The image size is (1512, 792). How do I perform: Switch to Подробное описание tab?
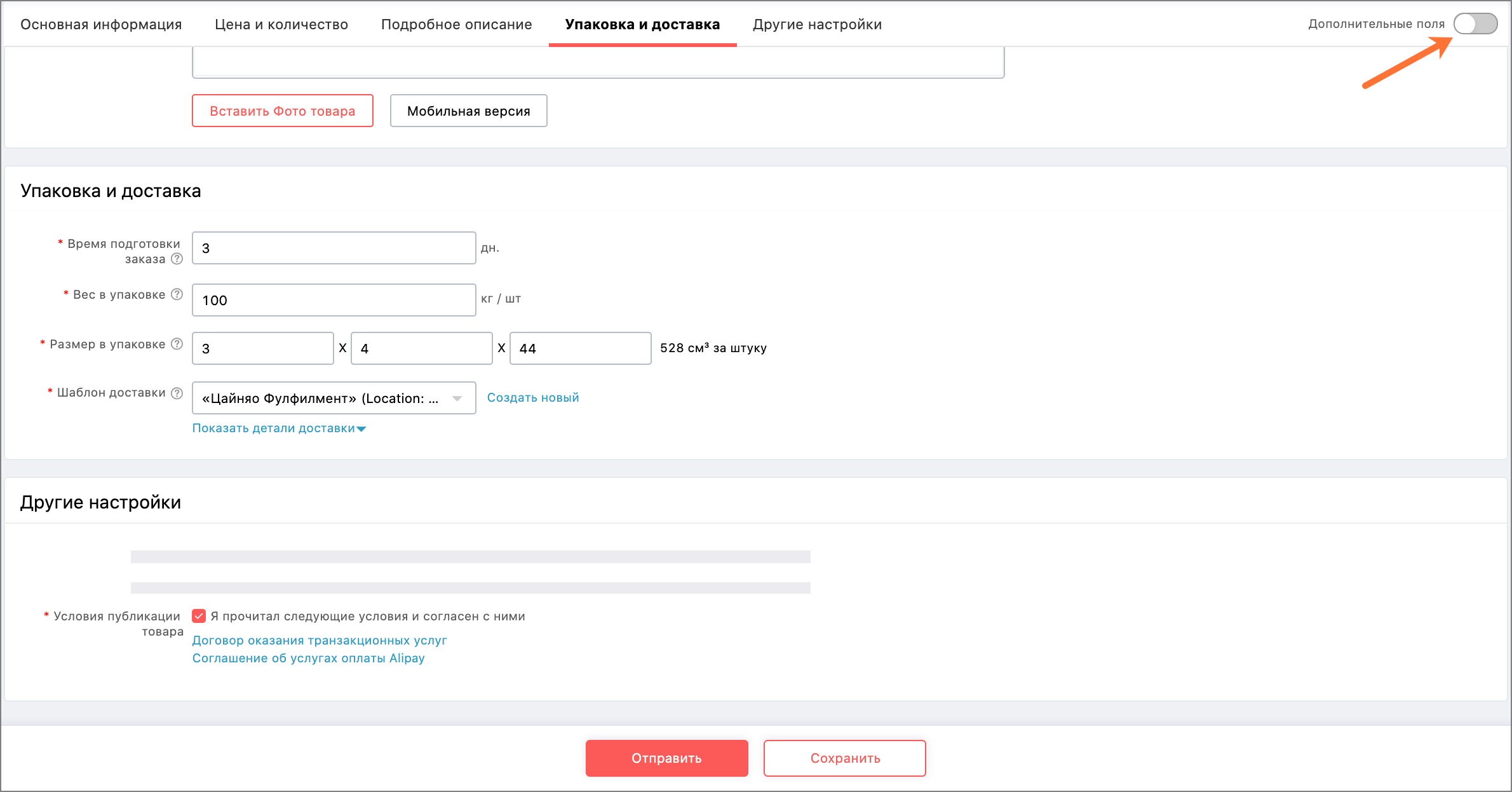point(457,24)
